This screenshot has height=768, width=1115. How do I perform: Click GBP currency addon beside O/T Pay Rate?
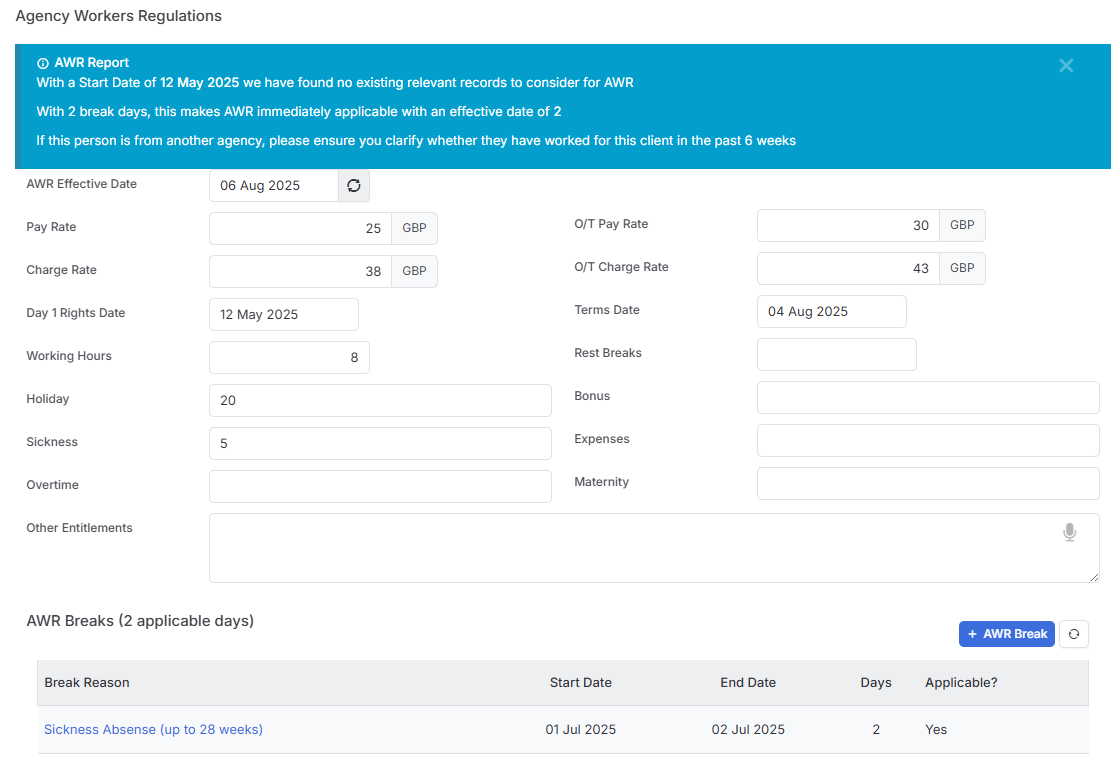962,225
